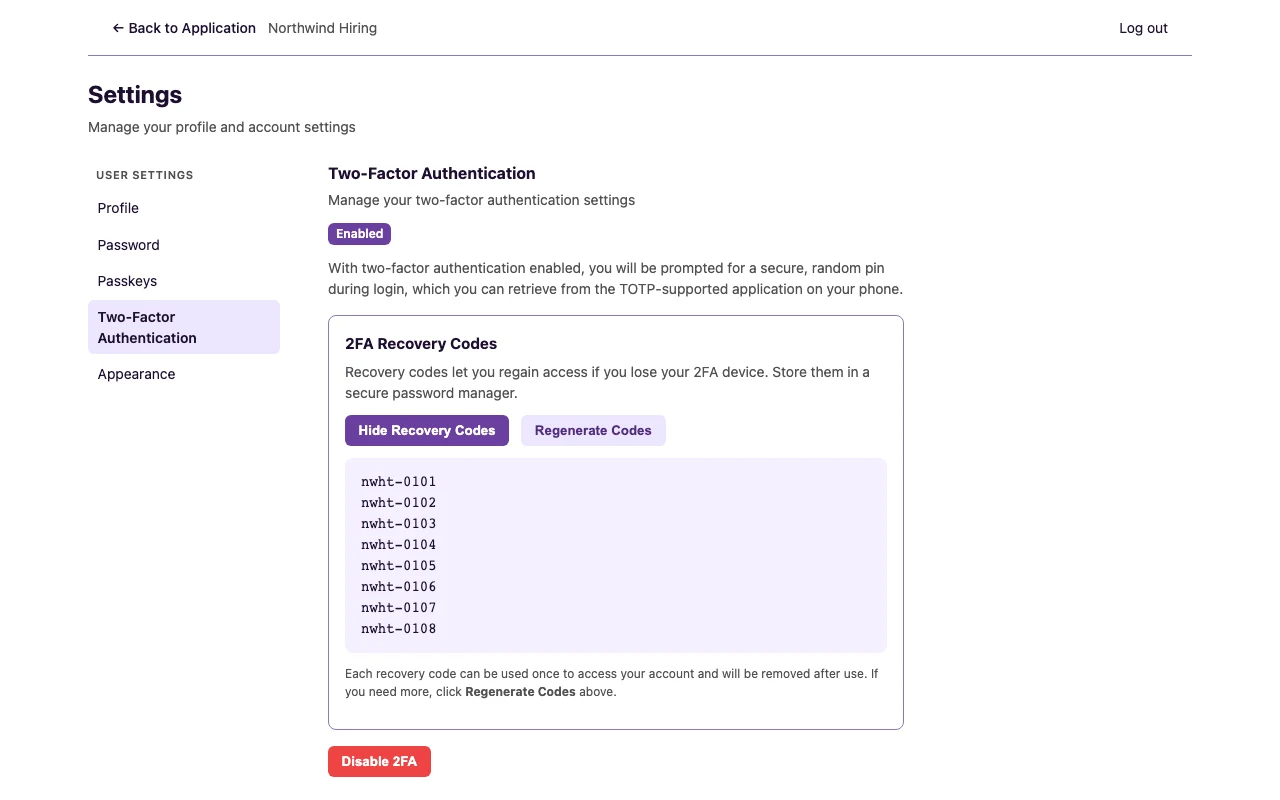Go back via Back to Application link
The width and height of the screenshot is (1280, 800).
tap(184, 28)
